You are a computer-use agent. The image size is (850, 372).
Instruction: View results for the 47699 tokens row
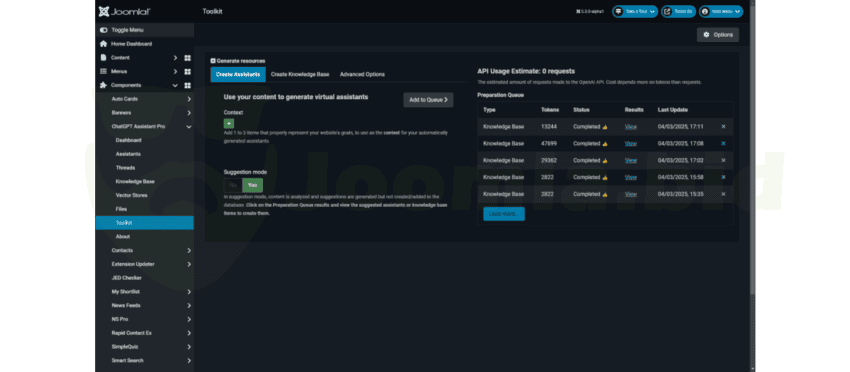point(630,144)
